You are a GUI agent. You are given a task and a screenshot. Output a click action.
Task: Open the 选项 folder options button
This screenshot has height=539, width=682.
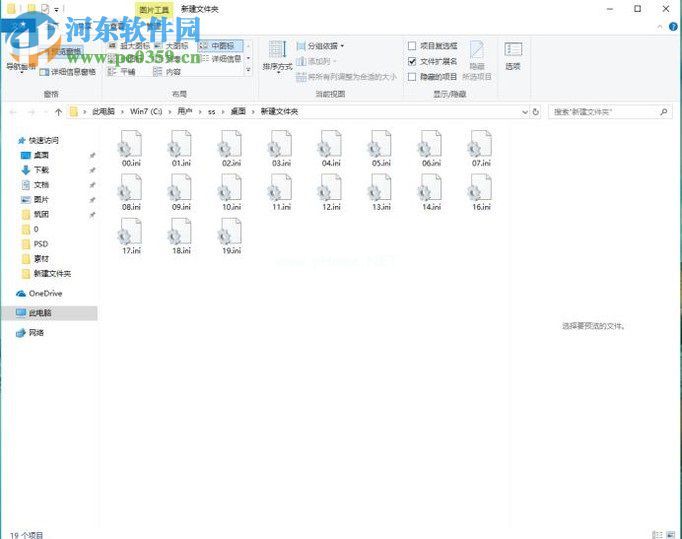[x=513, y=56]
